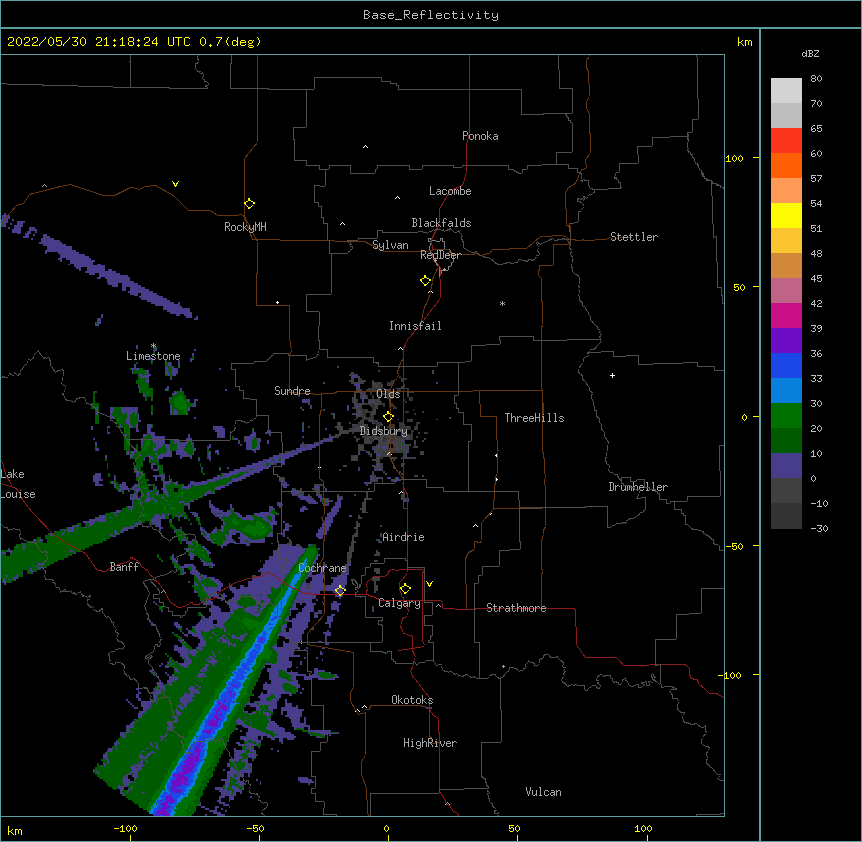
Task: Click the Lake Louise label
Action: click(18, 484)
